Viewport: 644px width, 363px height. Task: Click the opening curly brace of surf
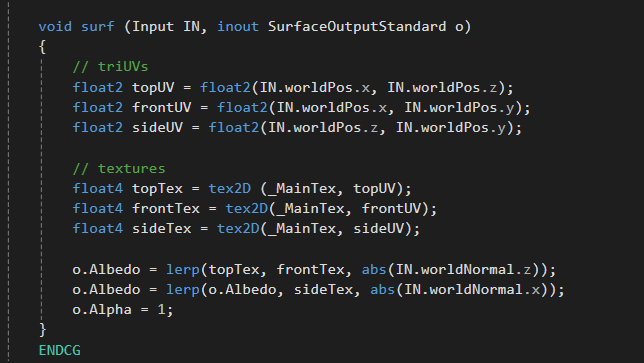click(x=42, y=46)
